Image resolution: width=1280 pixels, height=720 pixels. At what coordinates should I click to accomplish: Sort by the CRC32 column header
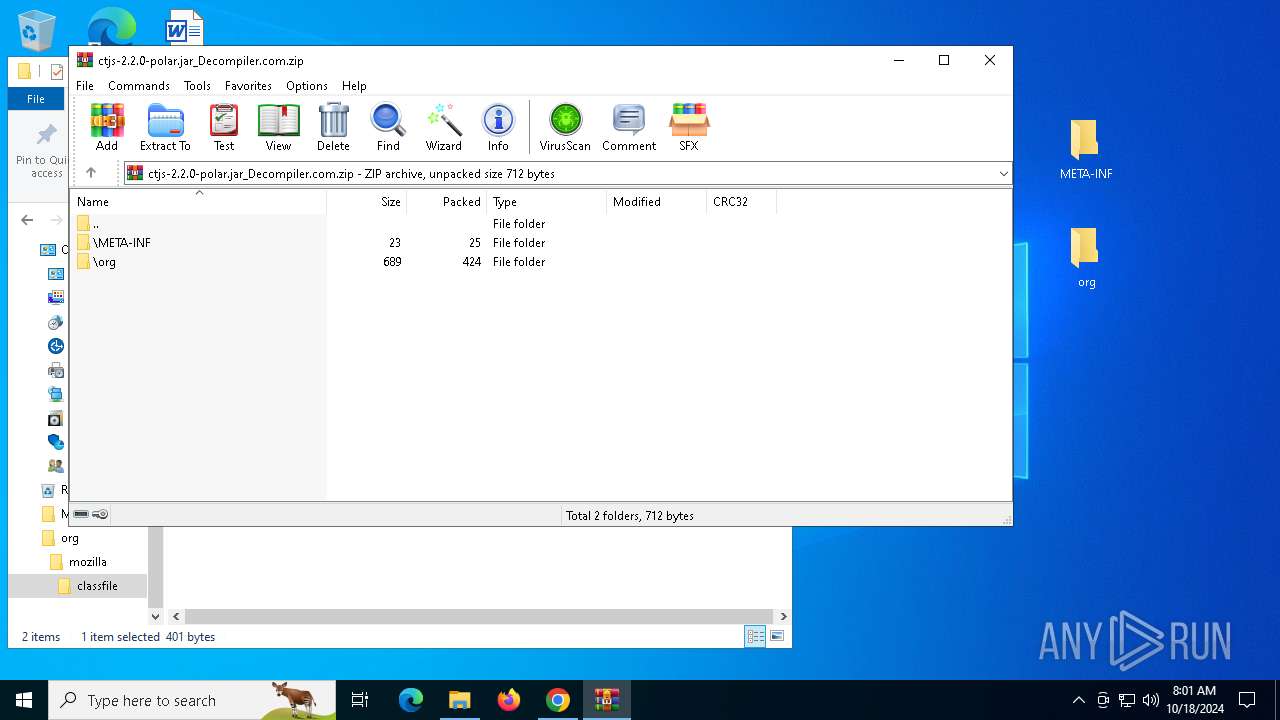coord(741,201)
